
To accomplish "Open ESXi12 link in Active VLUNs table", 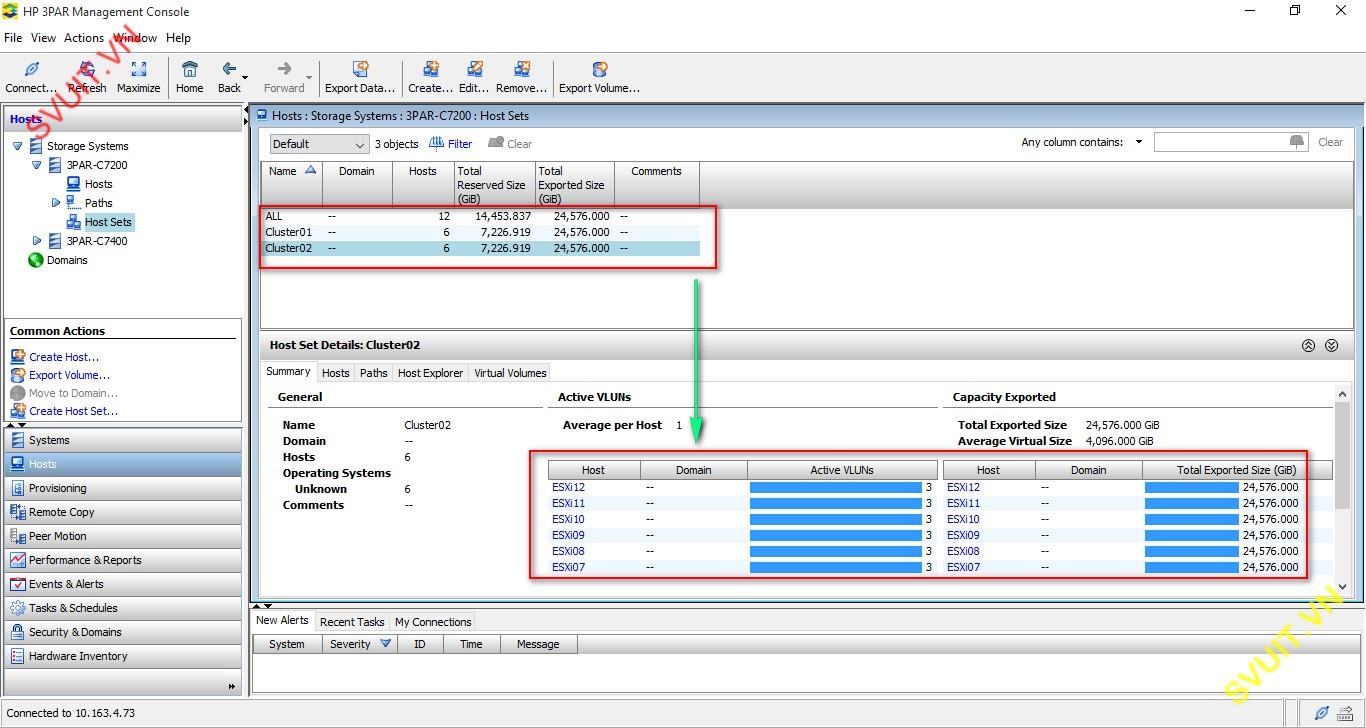I will (x=568, y=487).
